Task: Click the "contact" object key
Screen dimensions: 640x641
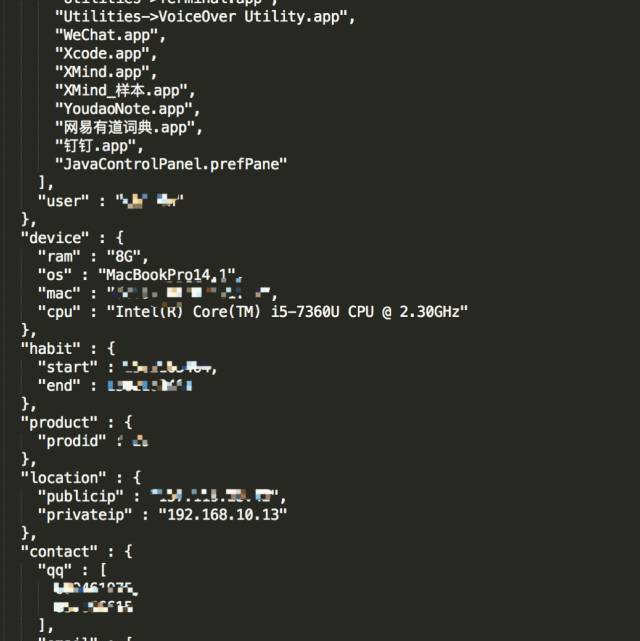Action: point(59,552)
